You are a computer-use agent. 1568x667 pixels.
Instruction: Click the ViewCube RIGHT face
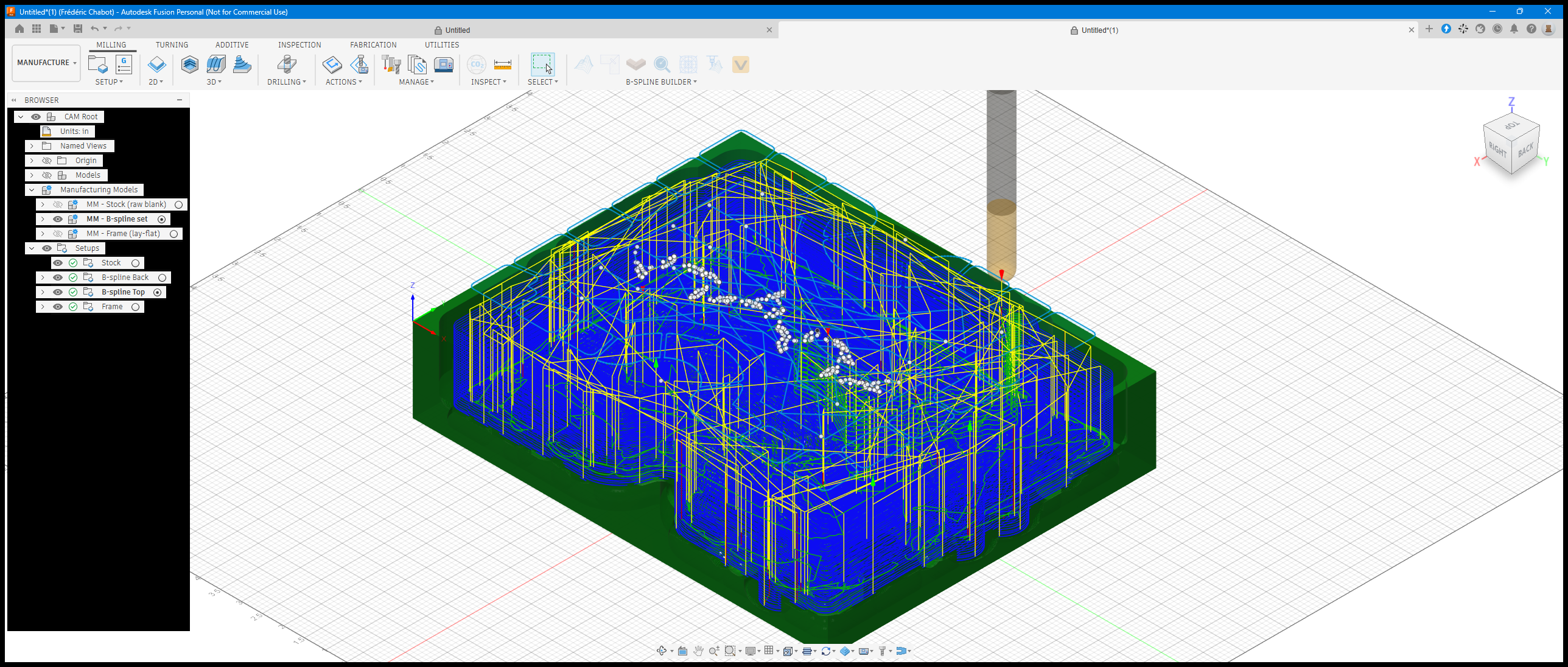1497,149
